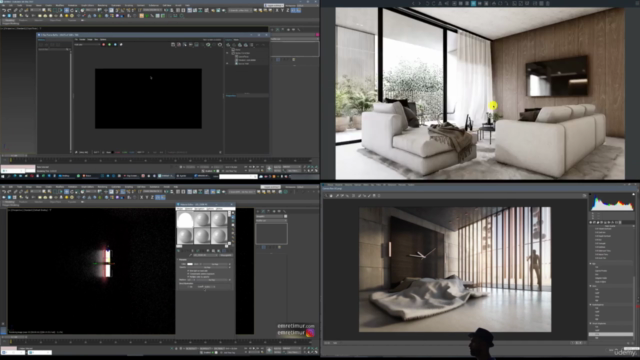Click the white Color swatch in material parameters
The image size is (640, 360).
[190, 264]
